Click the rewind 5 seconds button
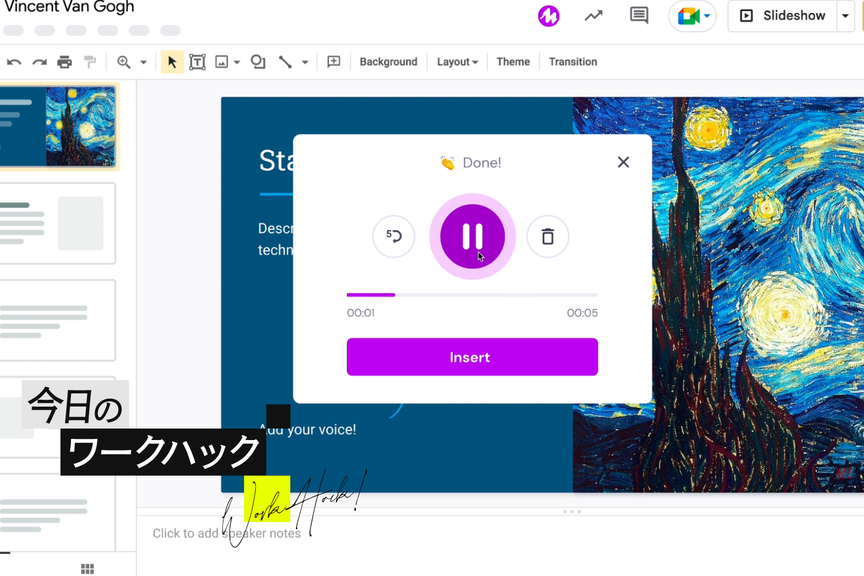Screen dimensions: 864x576 click(x=394, y=237)
